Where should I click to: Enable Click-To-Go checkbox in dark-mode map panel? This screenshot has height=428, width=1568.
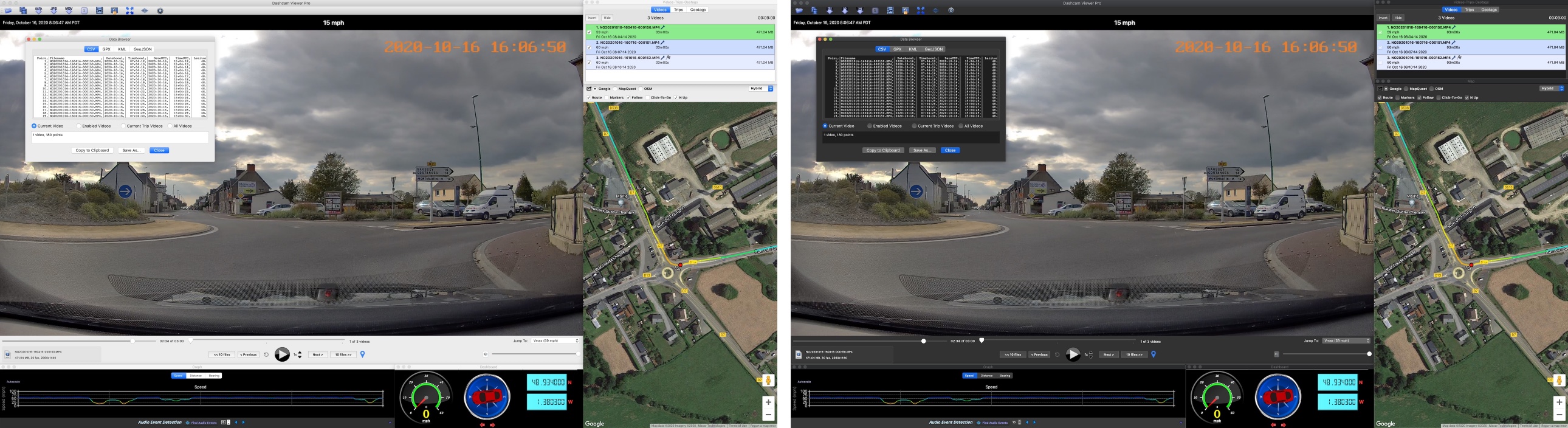coord(1439,97)
